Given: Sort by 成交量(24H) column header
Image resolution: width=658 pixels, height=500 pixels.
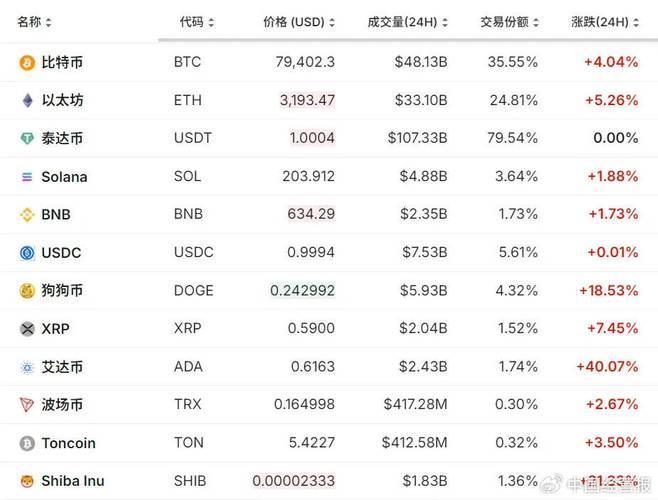Looking at the screenshot, I should pyautogui.click(x=407, y=22).
